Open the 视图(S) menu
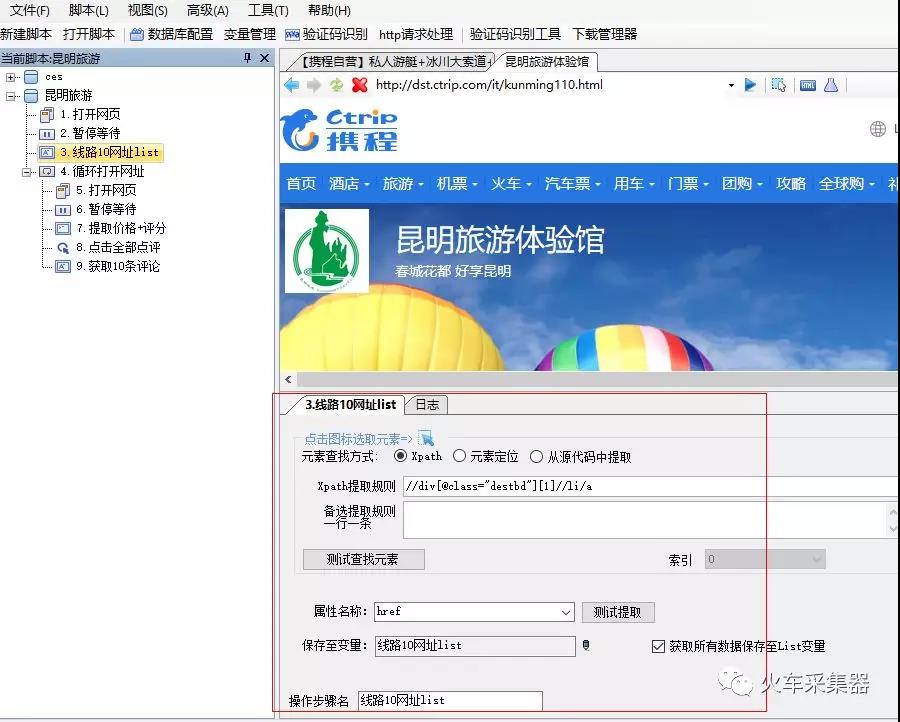Viewport: 900px width, 722px height. 148,10
